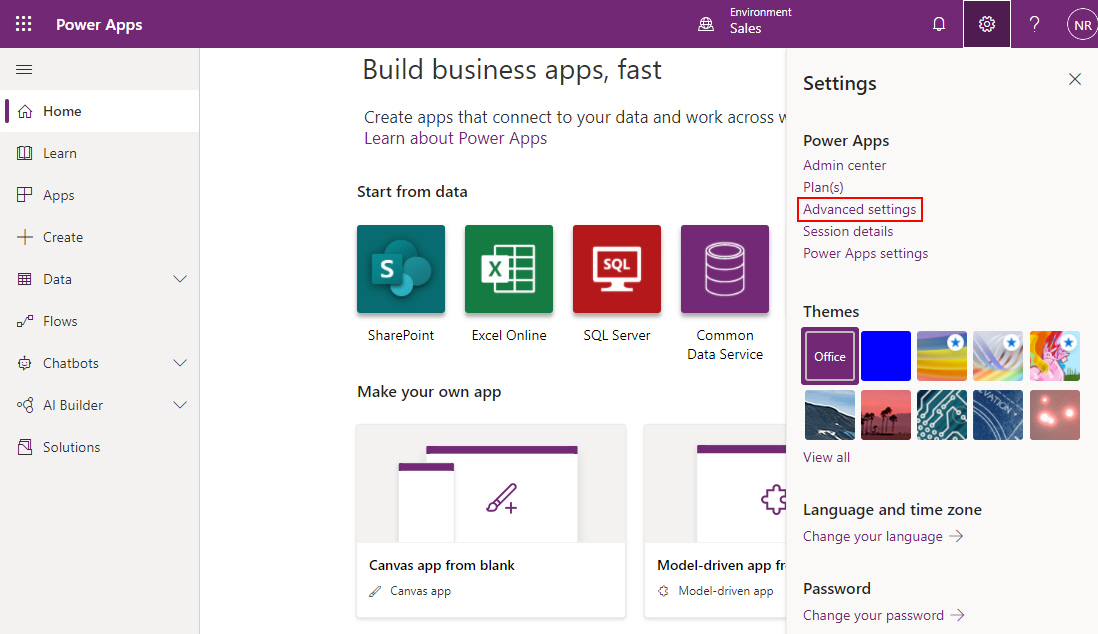The image size is (1098, 634).
Task: Open Create in the sidebar
Action: 99,237
